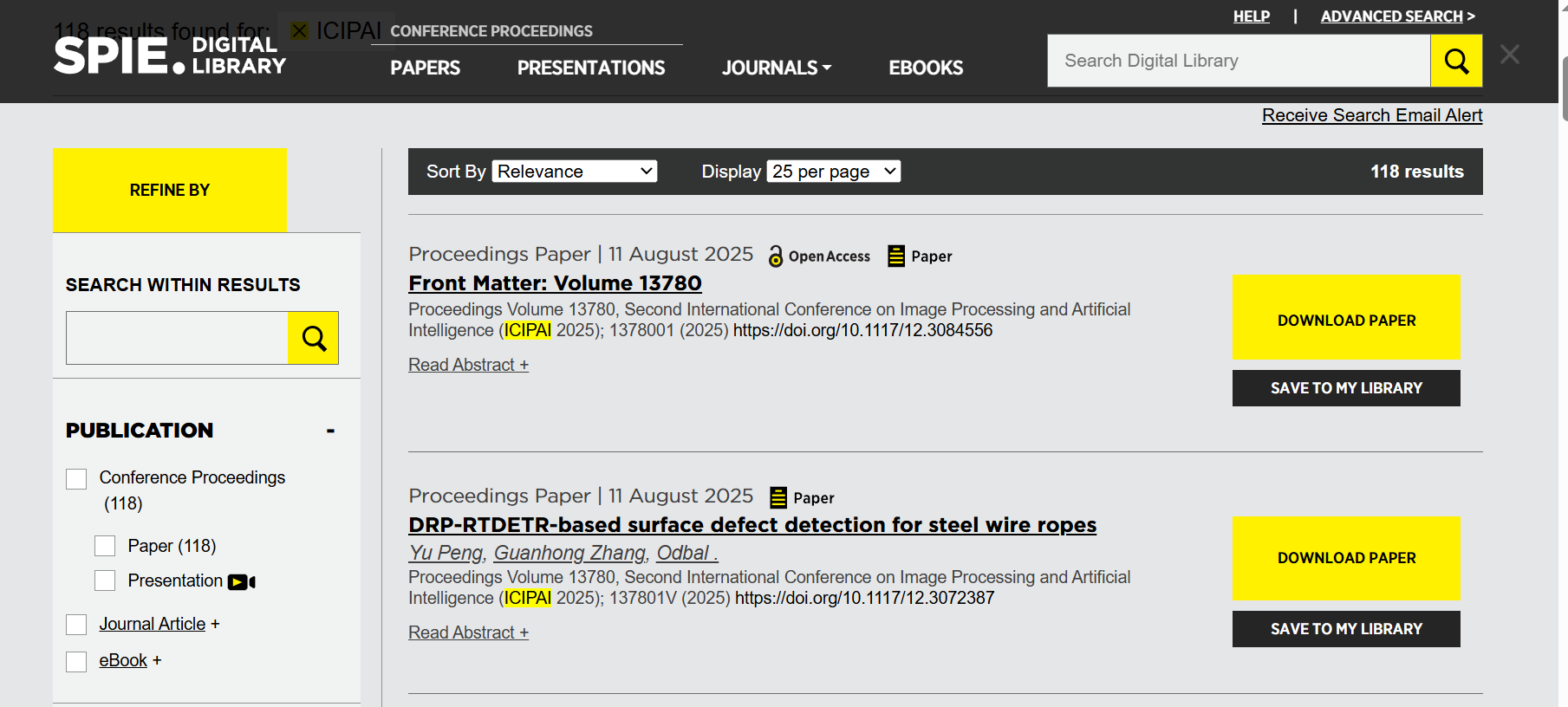The width and height of the screenshot is (1568, 707).
Task: Open DOI link 10.1117/12.3084556
Action: tap(862, 330)
